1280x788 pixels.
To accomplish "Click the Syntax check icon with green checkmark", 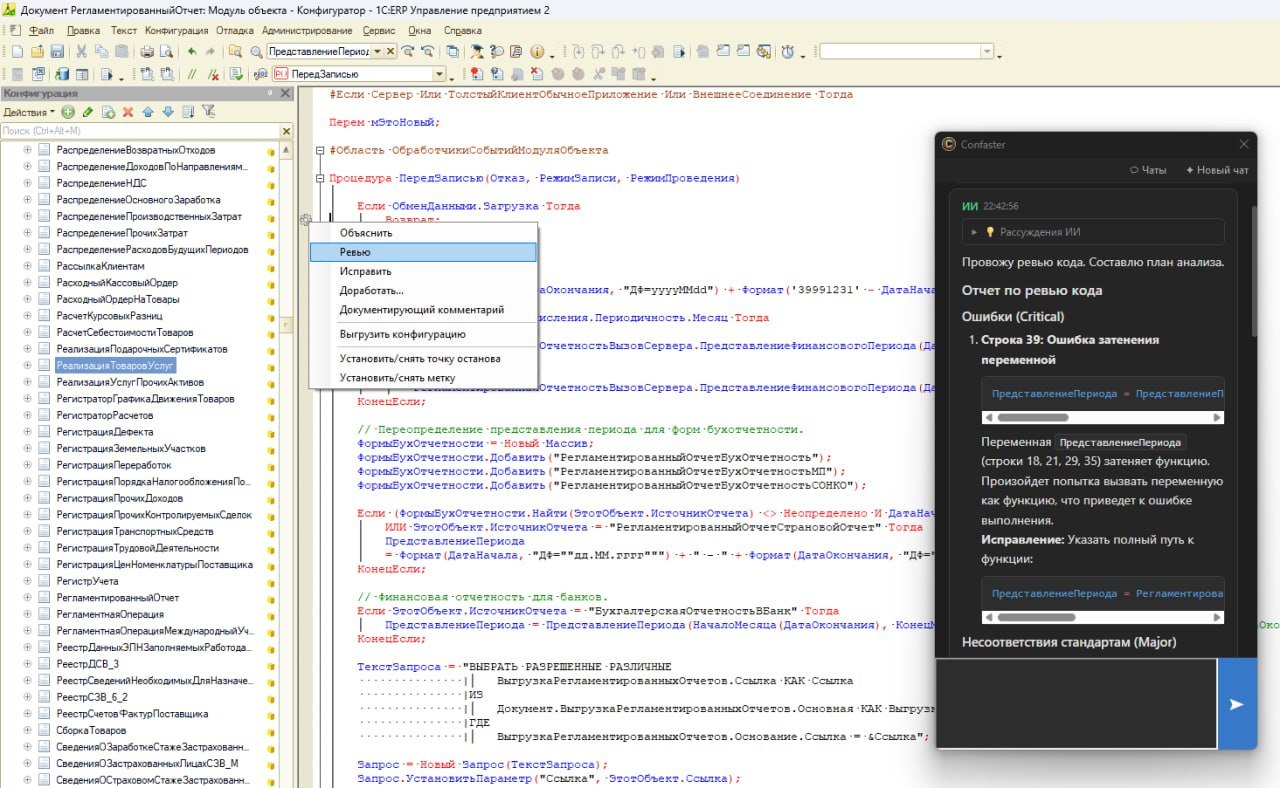I will (x=236, y=74).
